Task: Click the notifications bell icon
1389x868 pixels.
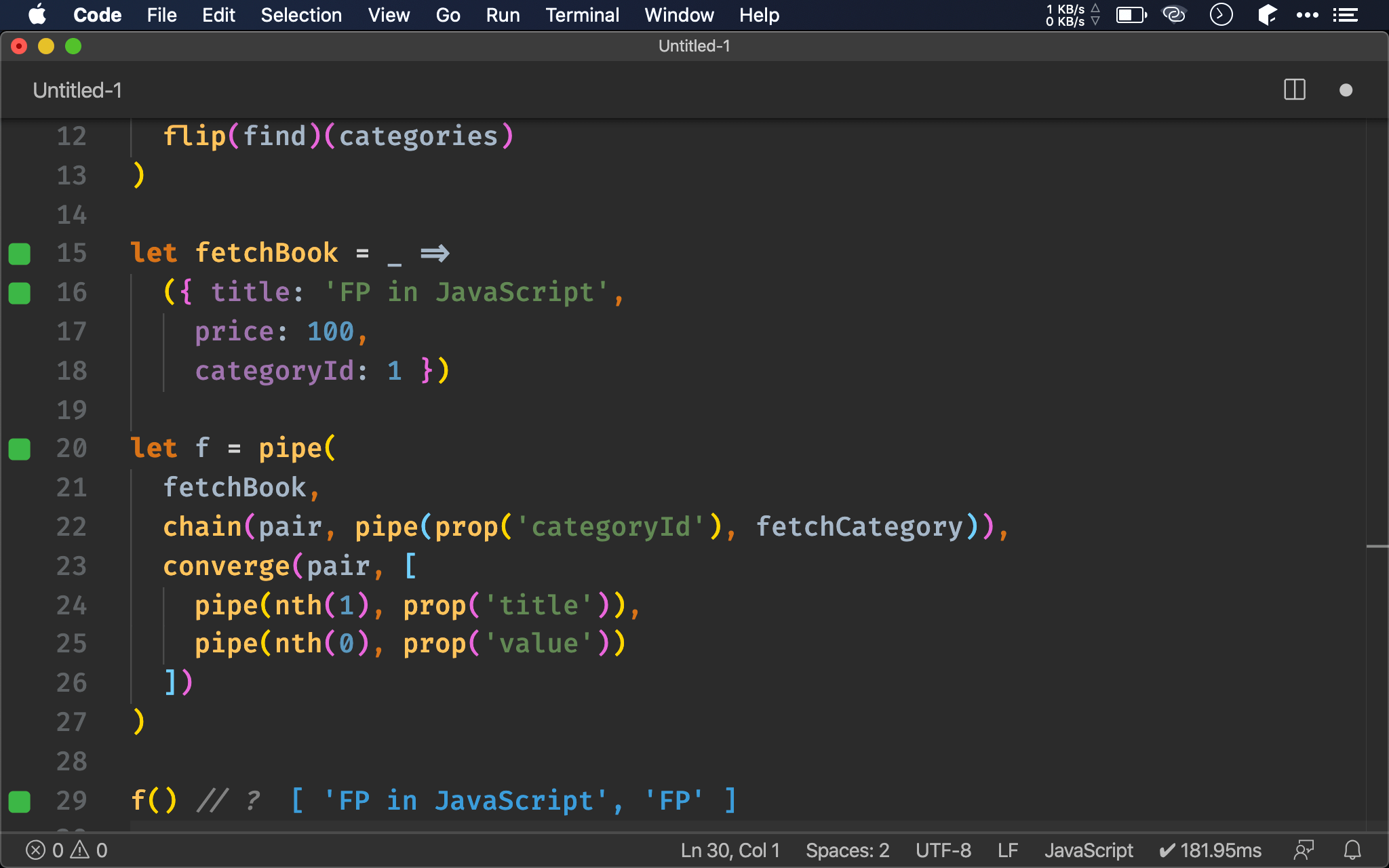Action: 1352,850
